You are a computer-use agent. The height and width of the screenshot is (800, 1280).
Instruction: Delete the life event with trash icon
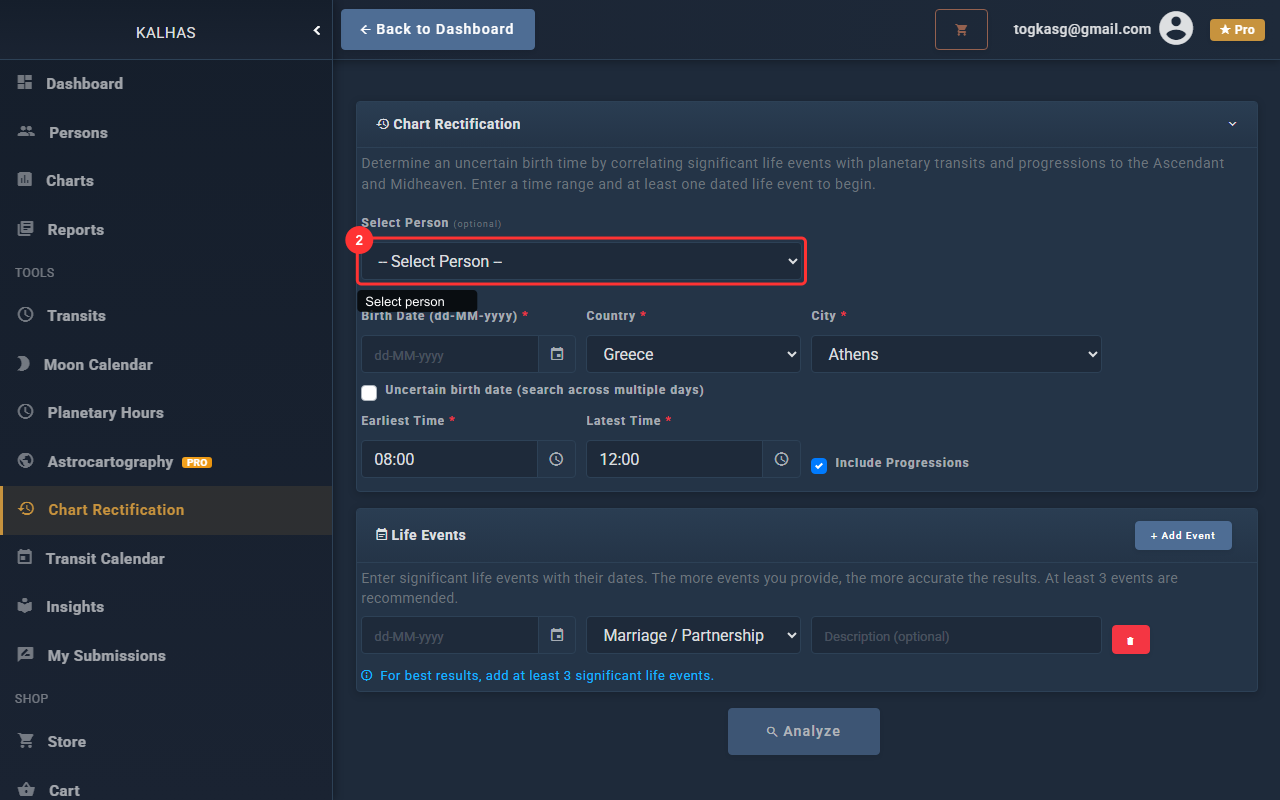(x=1130, y=640)
